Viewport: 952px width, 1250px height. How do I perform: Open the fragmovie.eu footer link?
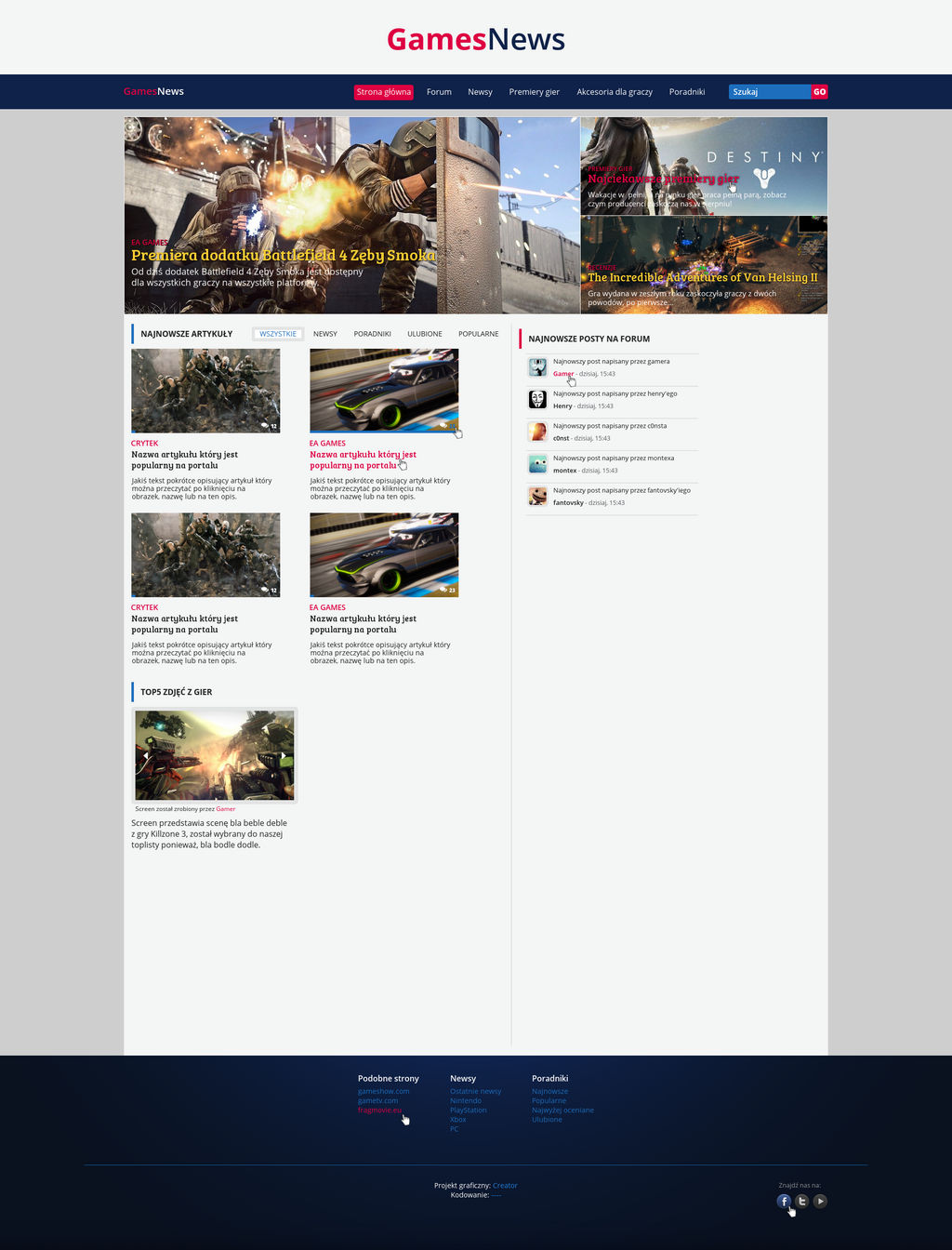(380, 1110)
